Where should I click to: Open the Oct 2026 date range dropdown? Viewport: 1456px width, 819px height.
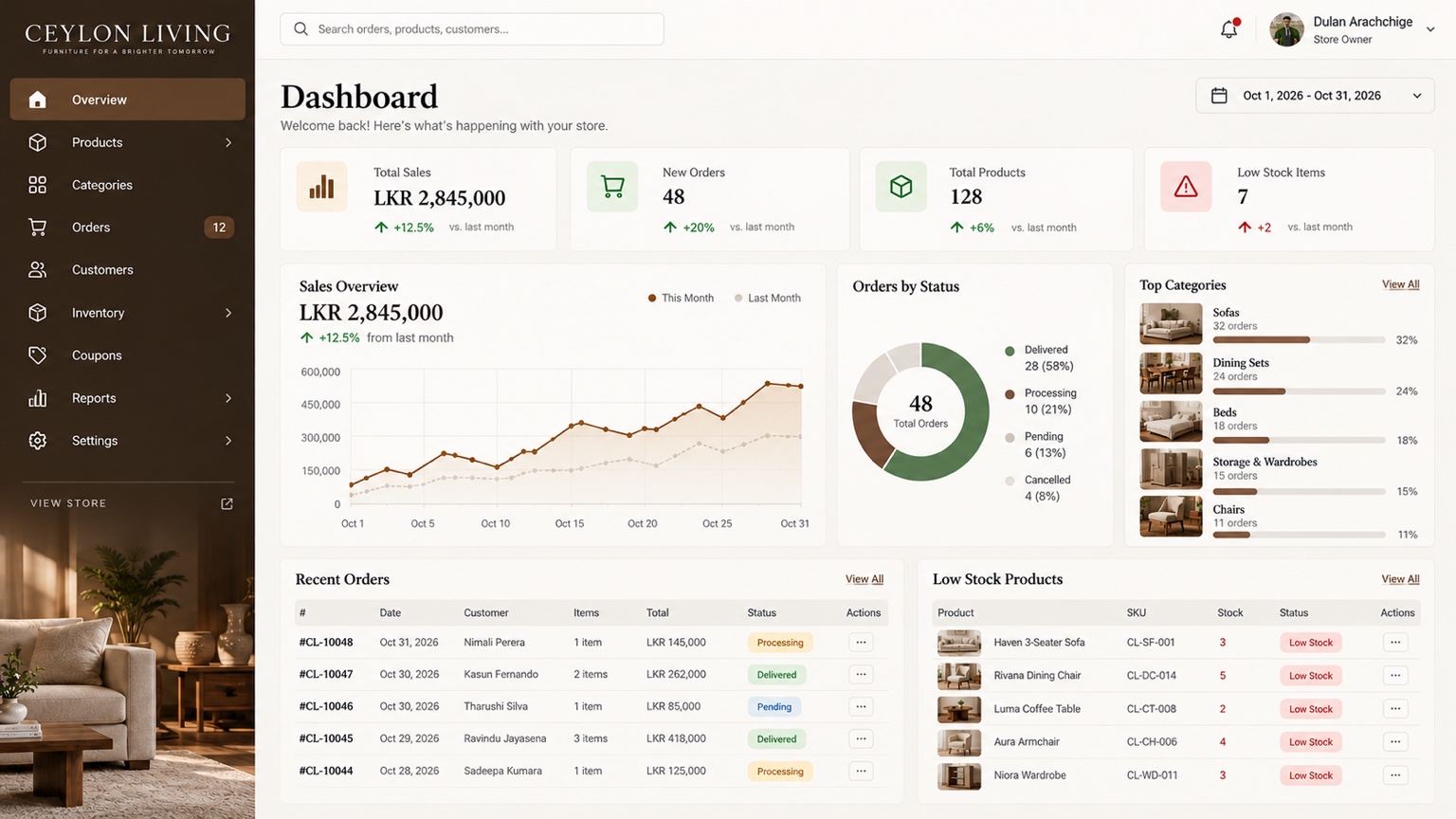pos(1315,96)
